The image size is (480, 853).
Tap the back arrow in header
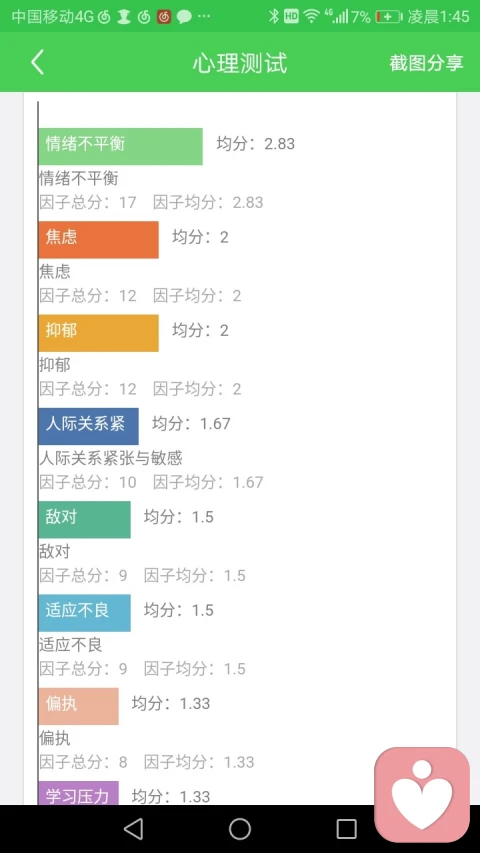click(x=37, y=62)
